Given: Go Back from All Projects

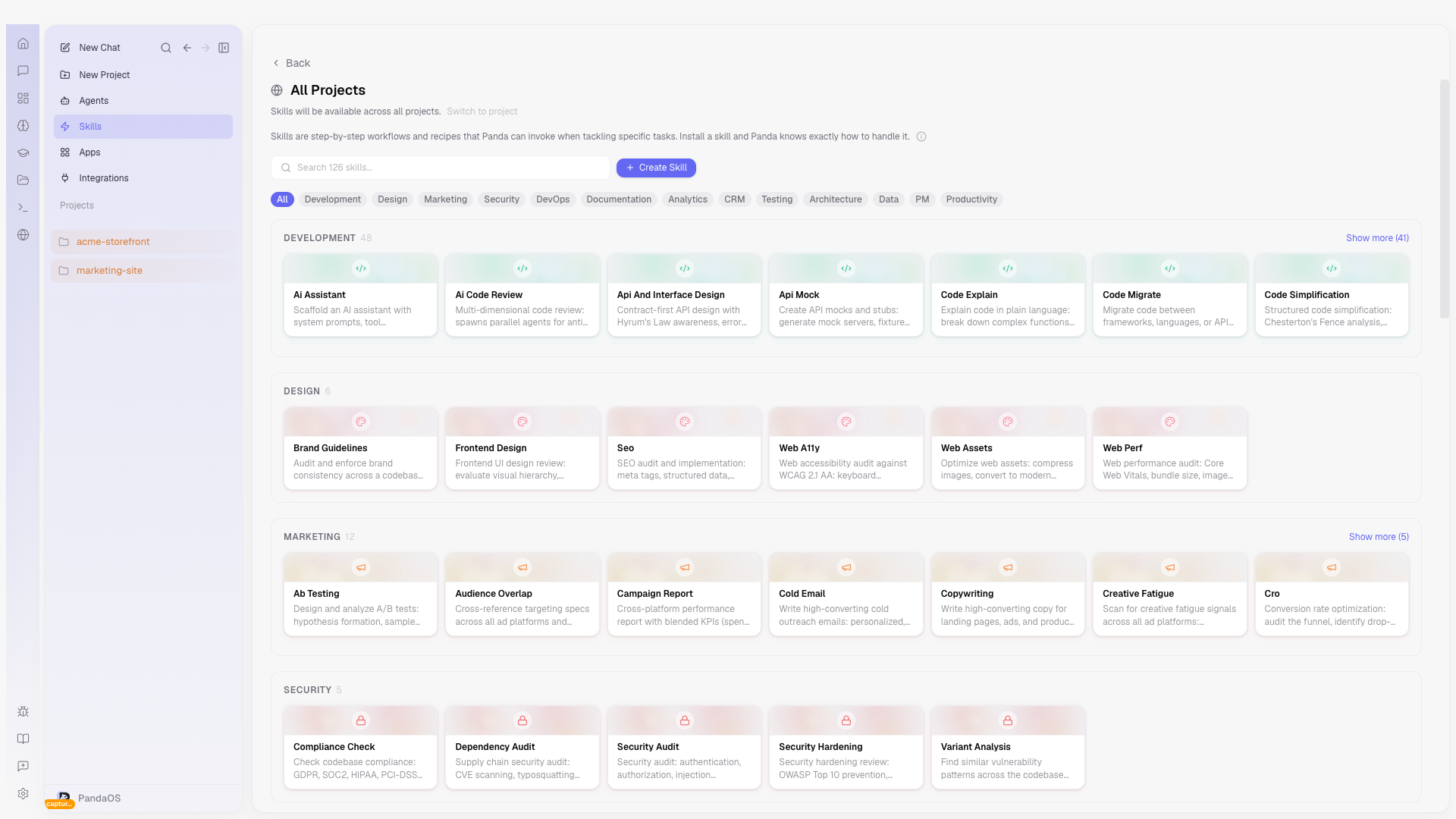Looking at the screenshot, I should 291,63.
